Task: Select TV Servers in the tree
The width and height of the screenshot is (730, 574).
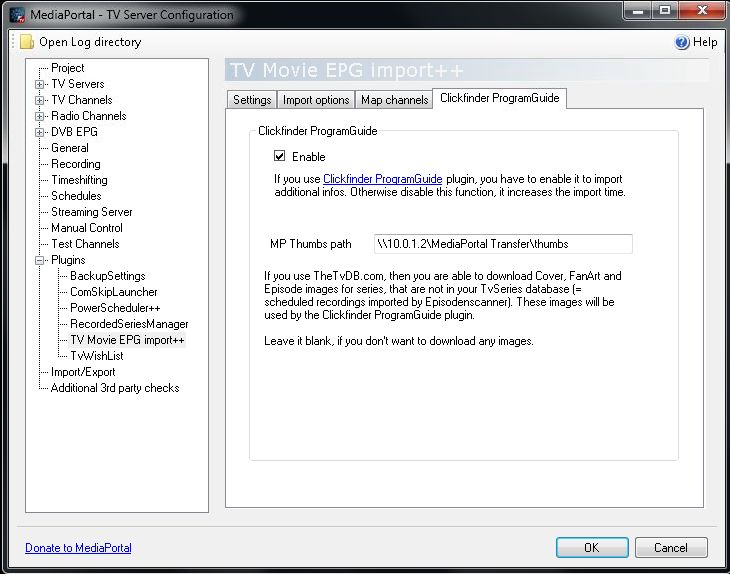Action: [78, 84]
